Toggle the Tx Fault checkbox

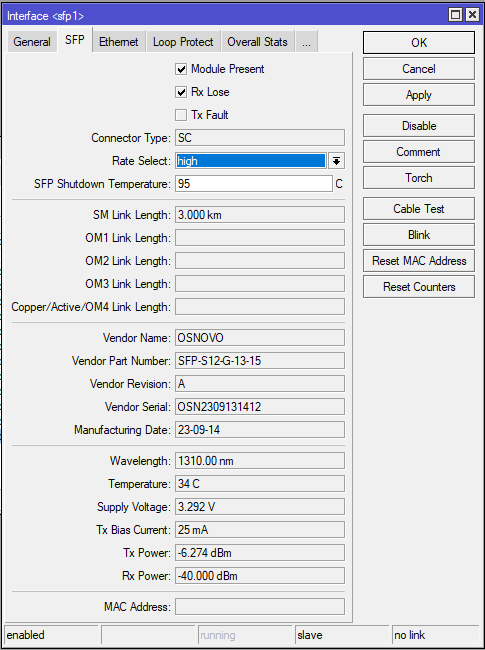click(181, 115)
